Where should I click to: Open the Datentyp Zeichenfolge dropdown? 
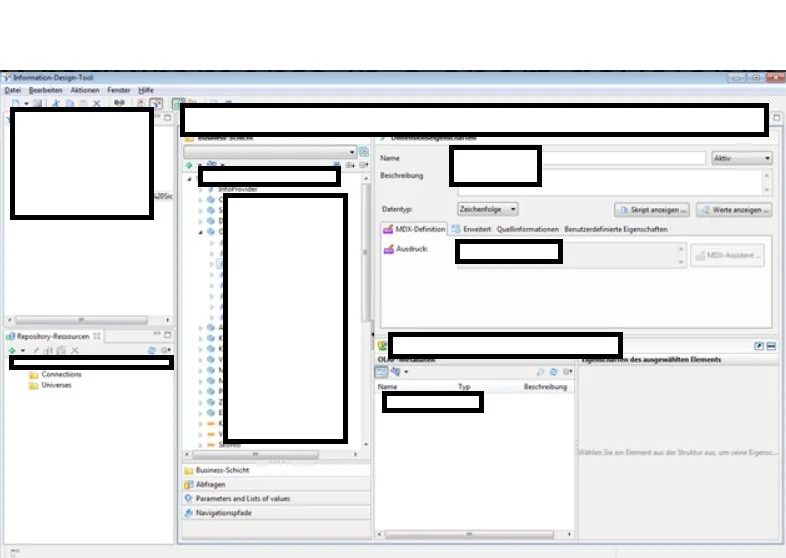pyautogui.click(x=488, y=209)
